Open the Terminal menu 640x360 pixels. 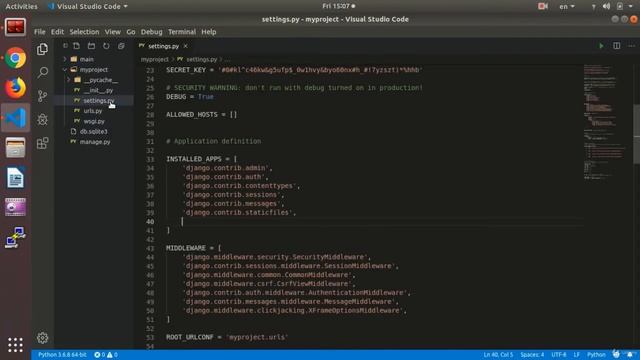click(182, 32)
